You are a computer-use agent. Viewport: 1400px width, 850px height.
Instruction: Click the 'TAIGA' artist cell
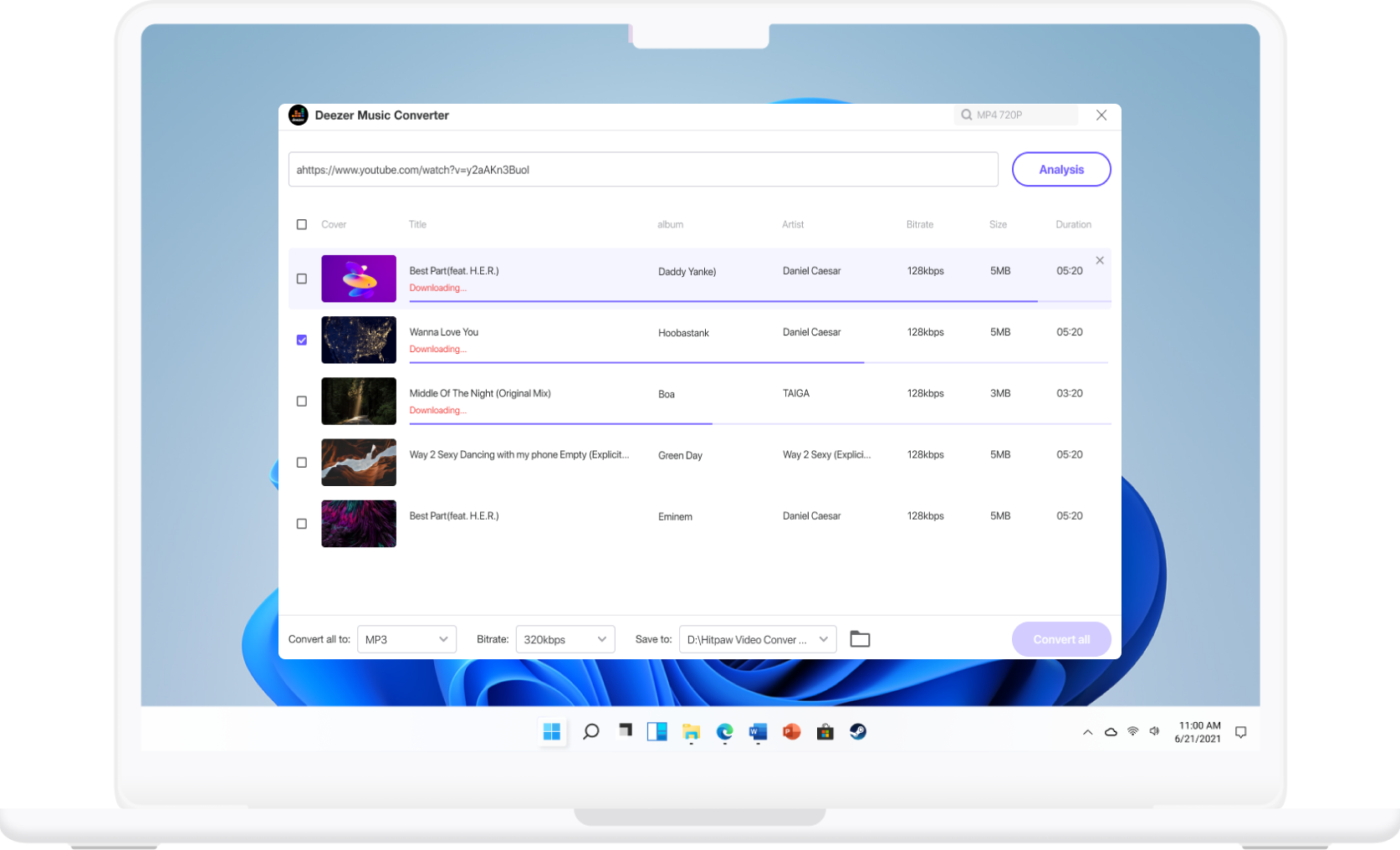click(x=796, y=393)
